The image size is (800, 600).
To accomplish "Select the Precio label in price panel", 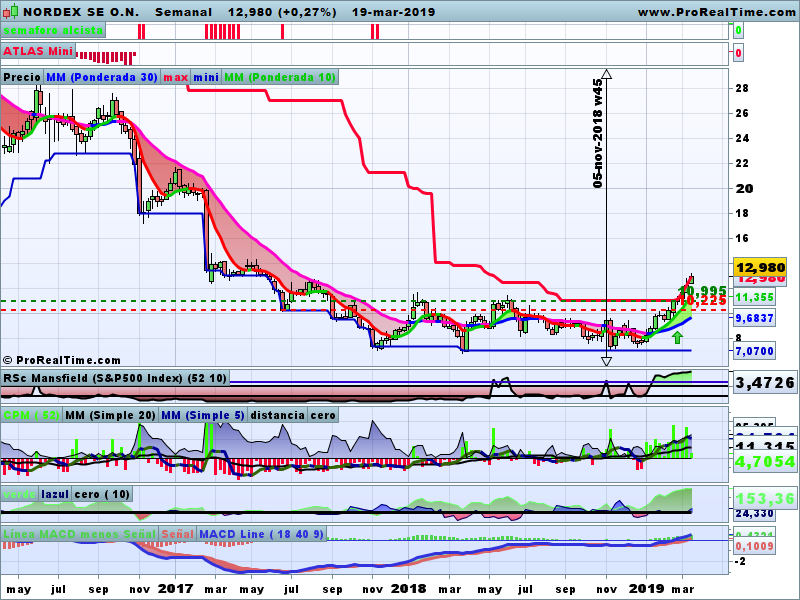I will click(x=22, y=77).
